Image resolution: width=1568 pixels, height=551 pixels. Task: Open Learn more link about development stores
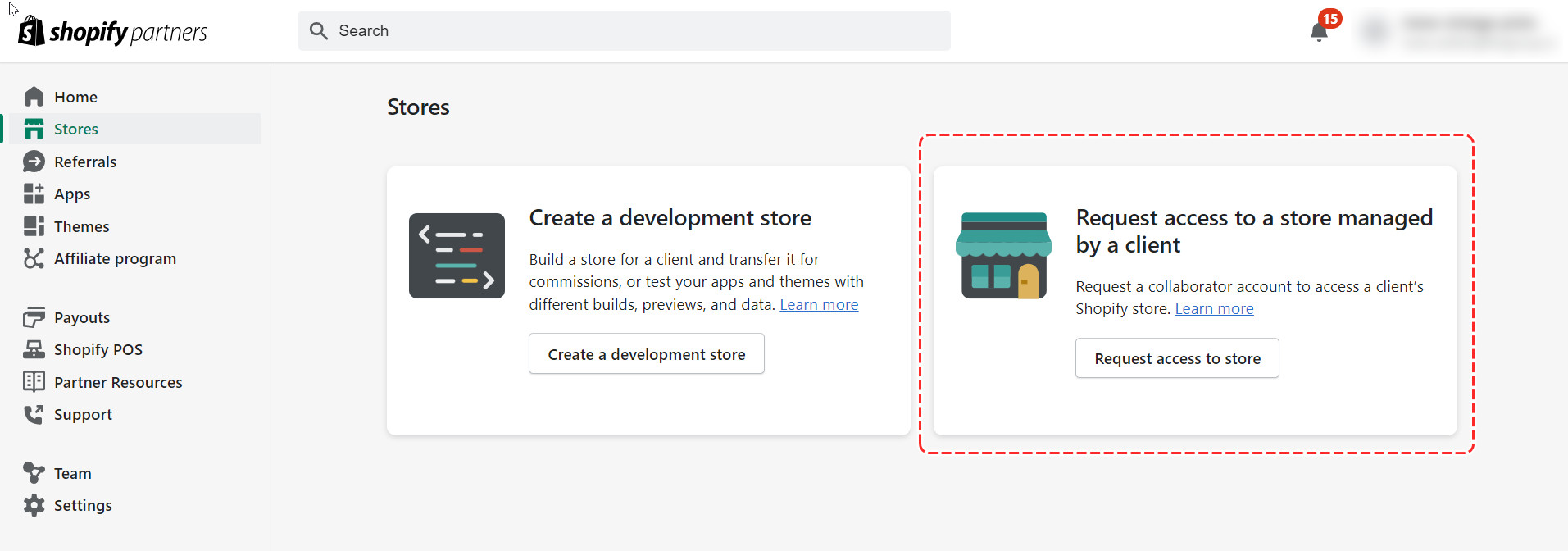(x=819, y=304)
